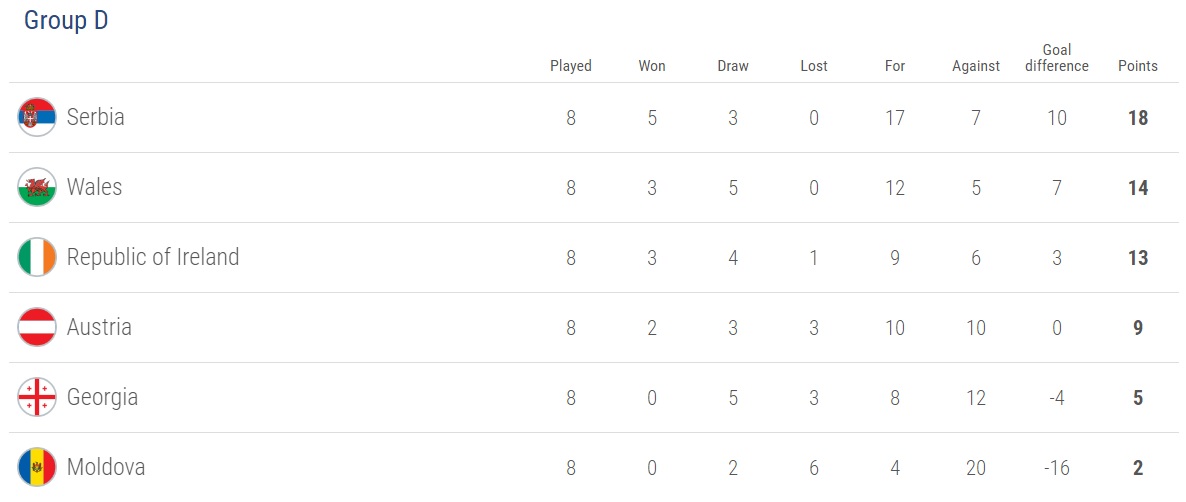1186x502 pixels.
Task: Click Moldova's -16 goal difference value
Action: (x=1056, y=467)
